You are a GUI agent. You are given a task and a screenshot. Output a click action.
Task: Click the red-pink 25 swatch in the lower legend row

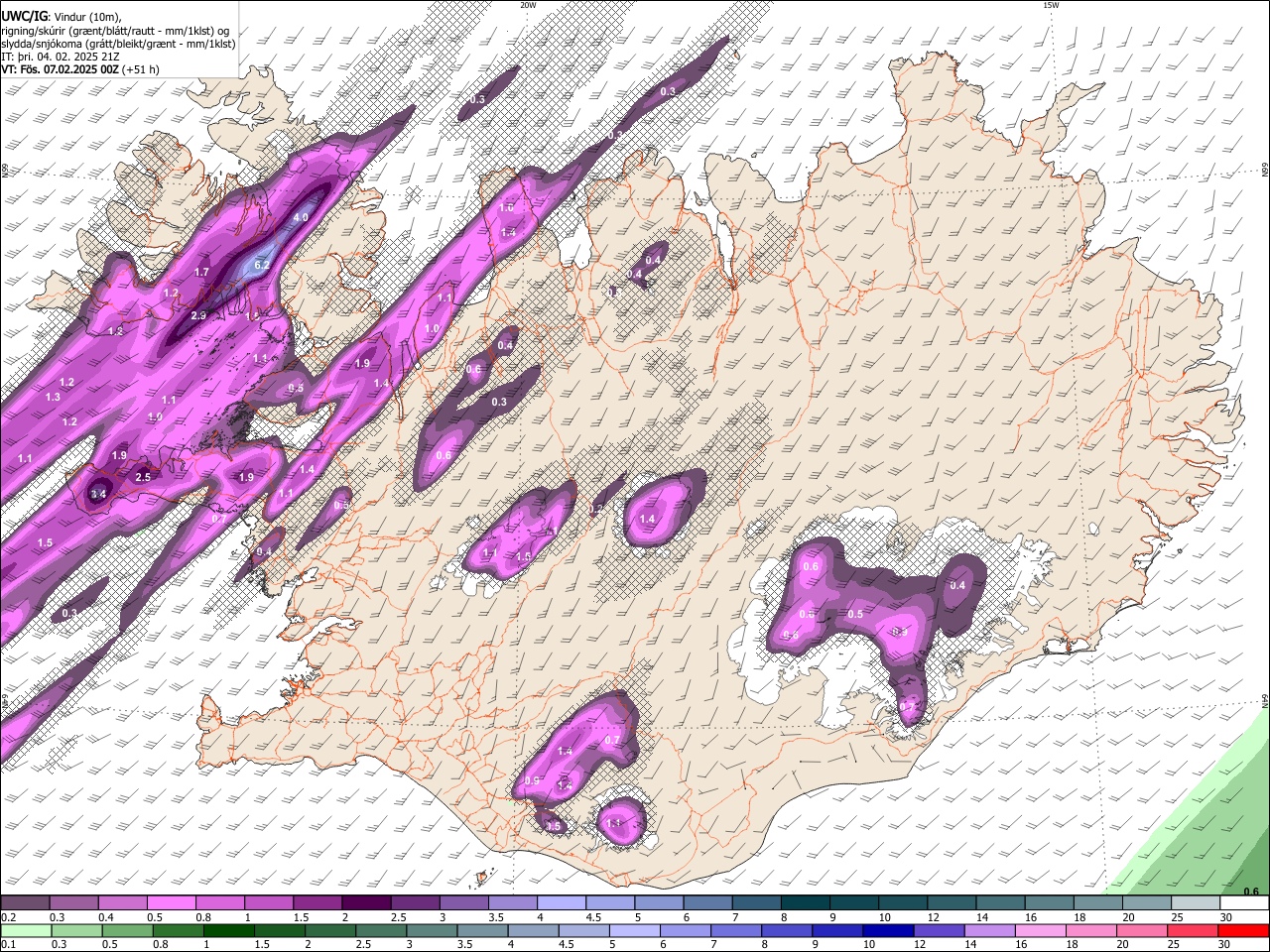point(1193,930)
